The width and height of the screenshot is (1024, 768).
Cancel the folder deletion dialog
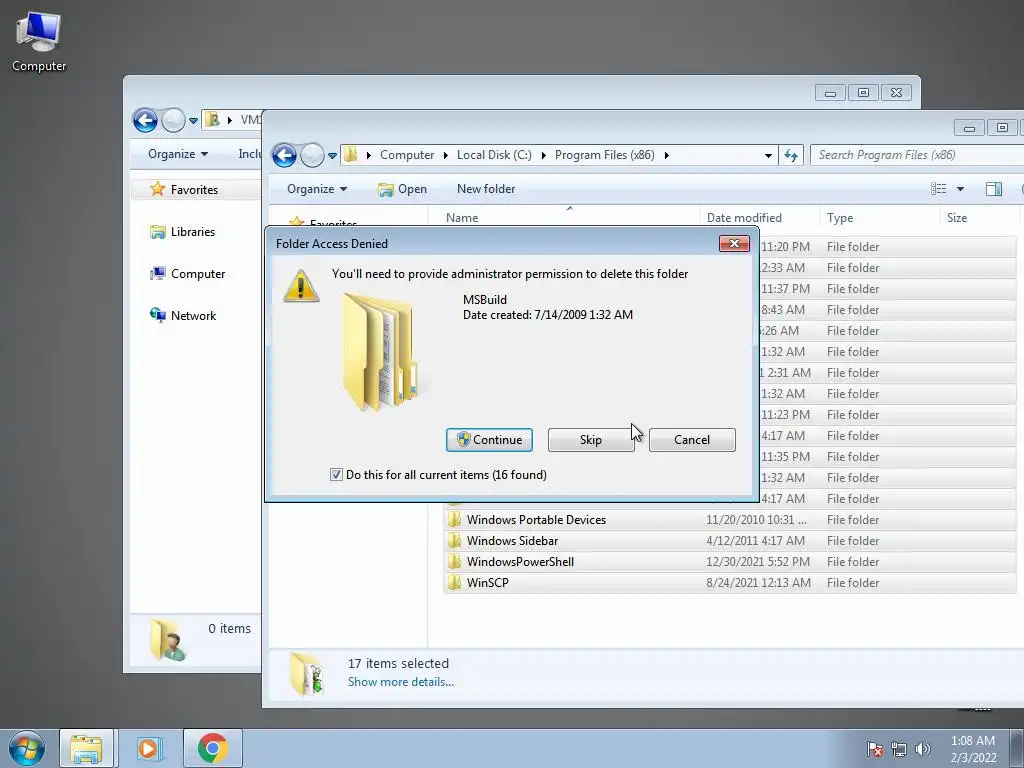pyautogui.click(x=692, y=440)
